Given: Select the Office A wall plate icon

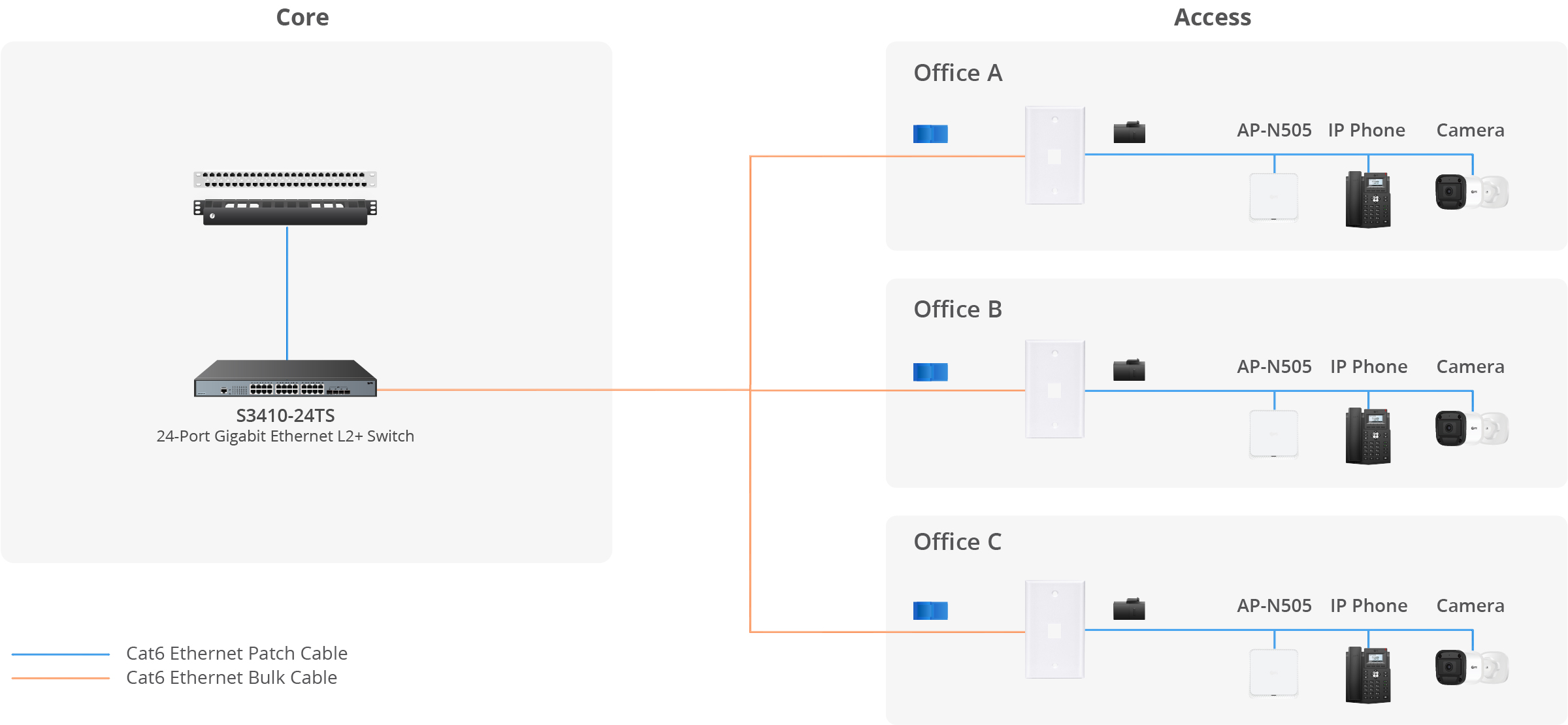Looking at the screenshot, I should tap(1055, 155).
